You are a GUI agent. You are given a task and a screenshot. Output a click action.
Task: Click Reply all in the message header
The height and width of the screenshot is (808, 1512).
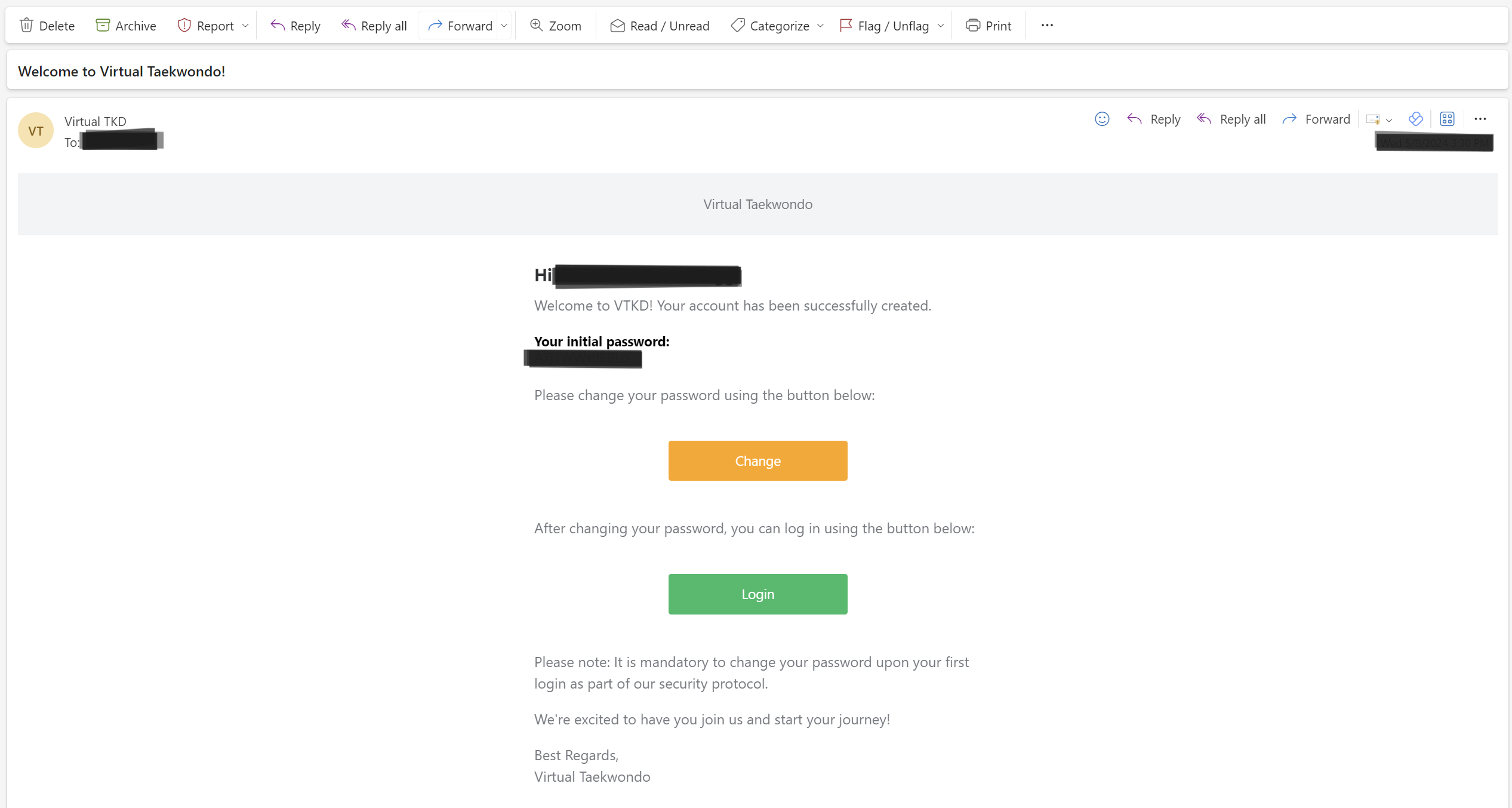1231,119
